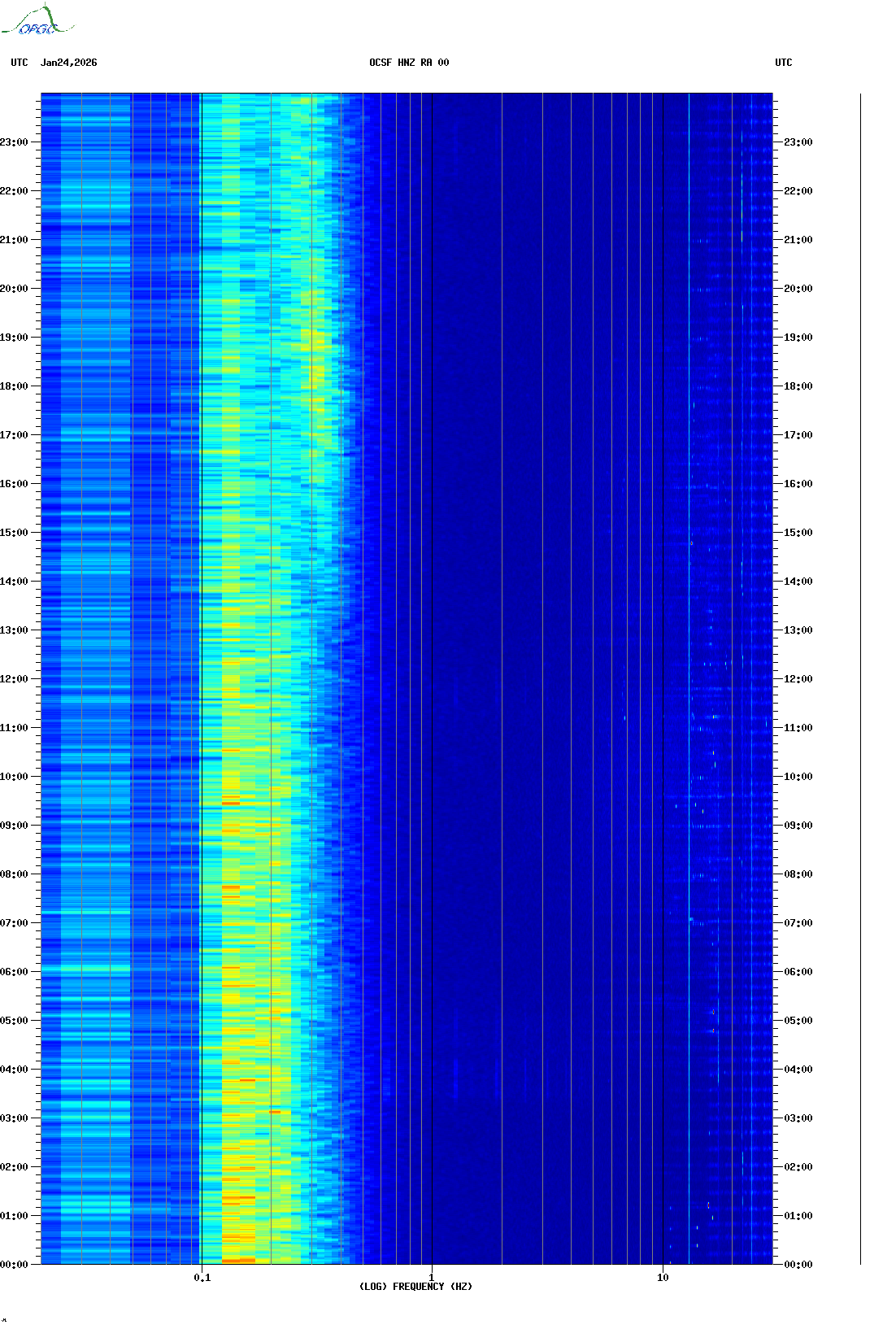
Task: Click the left 02:00 time label
Action: coord(14,1167)
